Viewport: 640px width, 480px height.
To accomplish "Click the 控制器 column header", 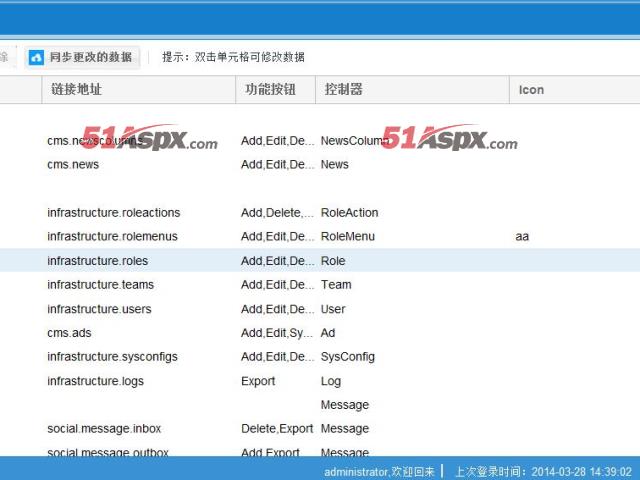I will coord(412,89).
